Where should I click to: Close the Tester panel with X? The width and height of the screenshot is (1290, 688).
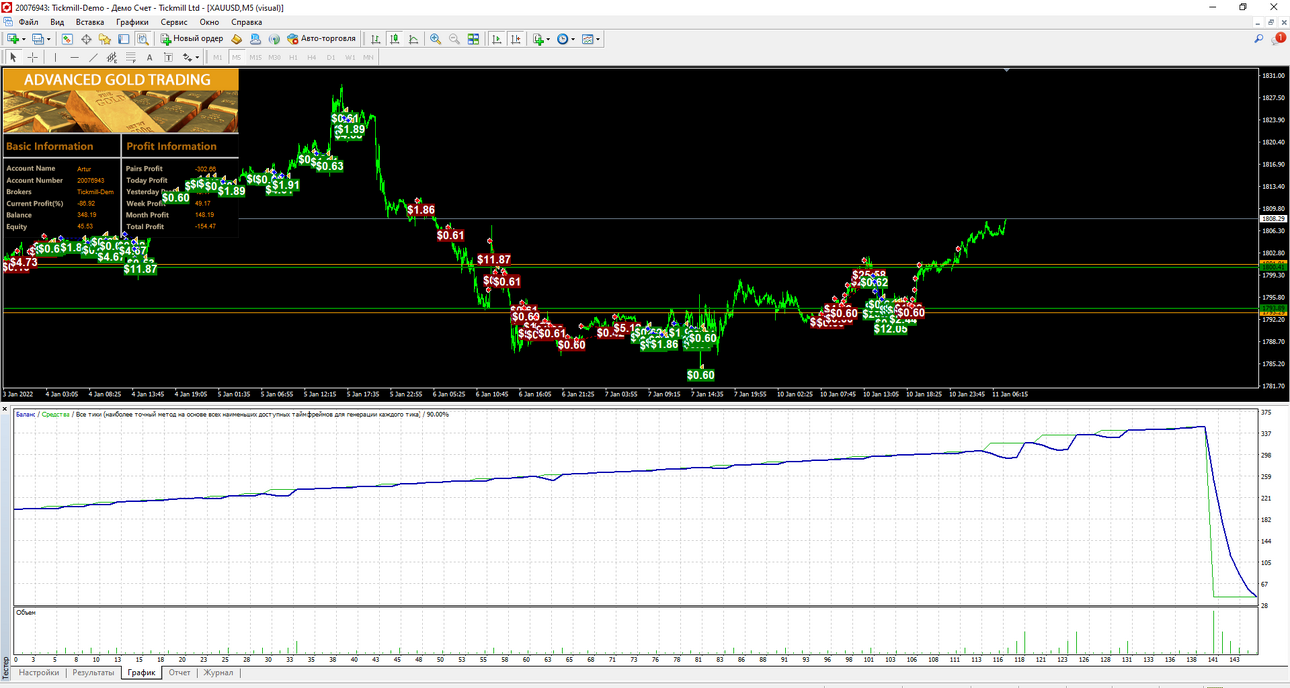click(5, 409)
